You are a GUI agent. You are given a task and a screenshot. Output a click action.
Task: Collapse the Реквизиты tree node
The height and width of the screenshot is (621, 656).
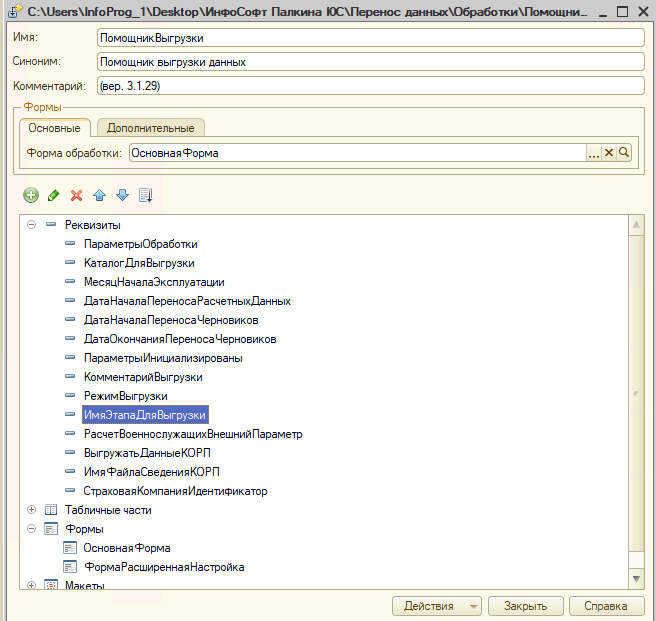click(32, 225)
